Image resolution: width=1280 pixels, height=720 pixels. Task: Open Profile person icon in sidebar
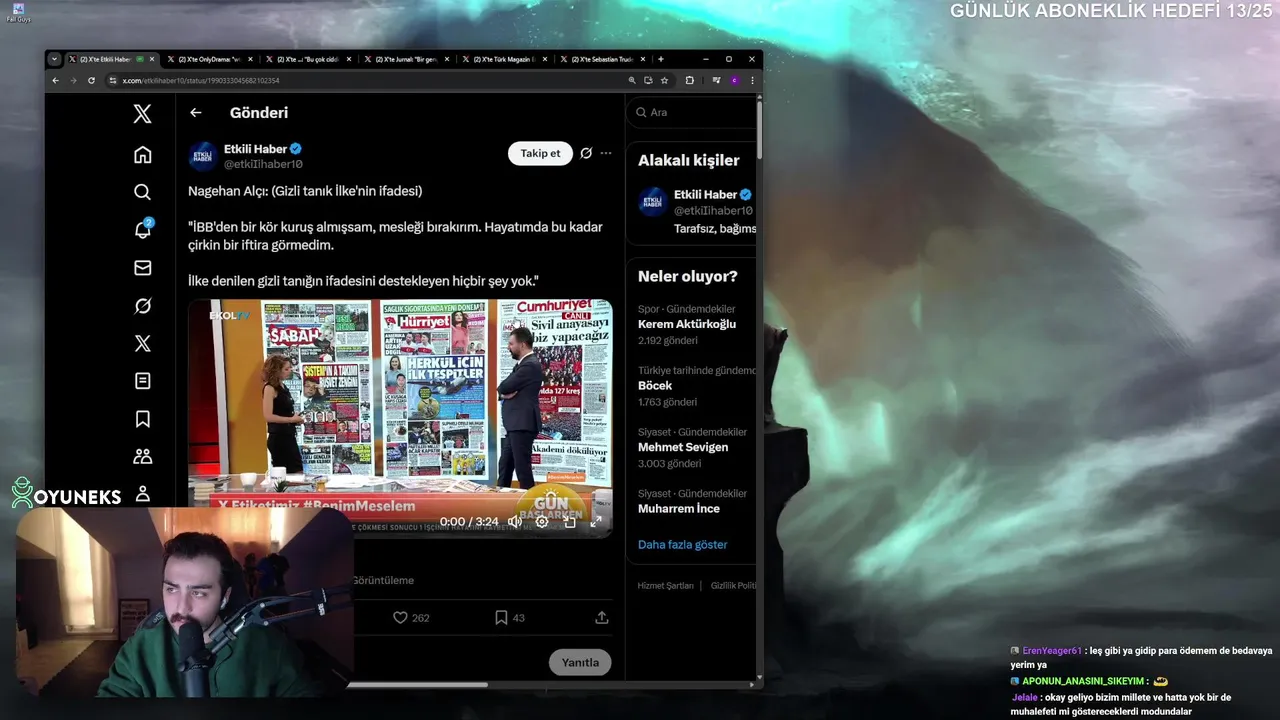coord(142,494)
